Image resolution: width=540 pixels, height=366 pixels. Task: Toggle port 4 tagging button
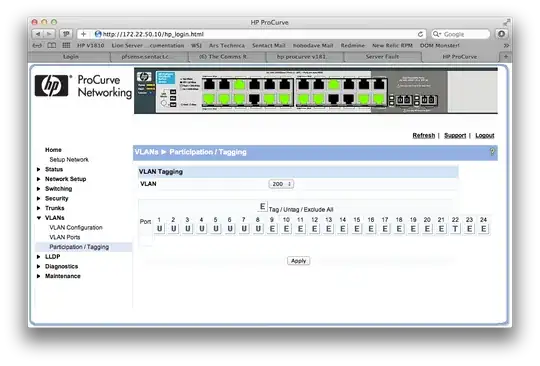[x=201, y=229]
